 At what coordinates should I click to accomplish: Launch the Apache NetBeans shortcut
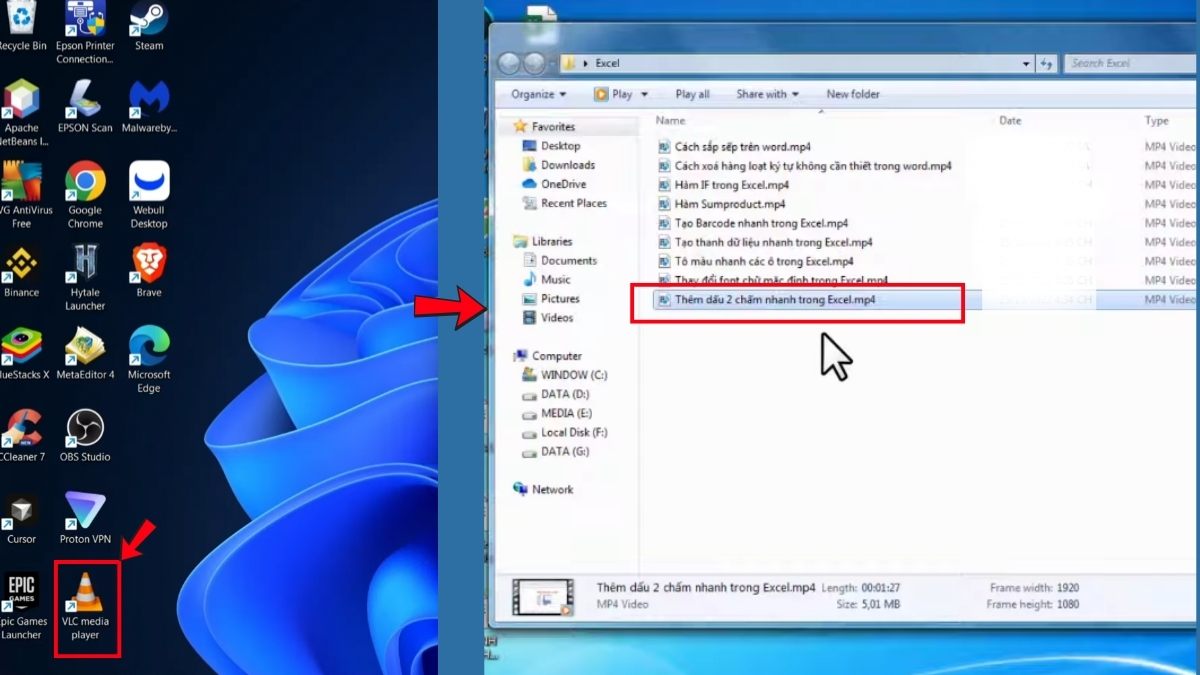click(x=21, y=113)
